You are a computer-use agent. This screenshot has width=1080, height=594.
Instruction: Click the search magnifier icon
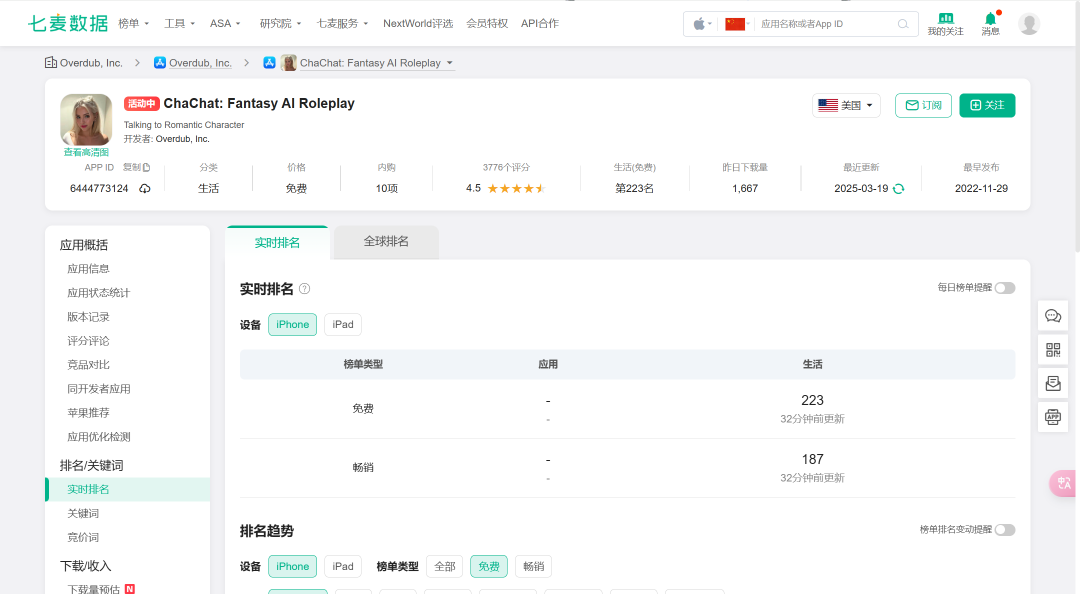(x=903, y=24)
